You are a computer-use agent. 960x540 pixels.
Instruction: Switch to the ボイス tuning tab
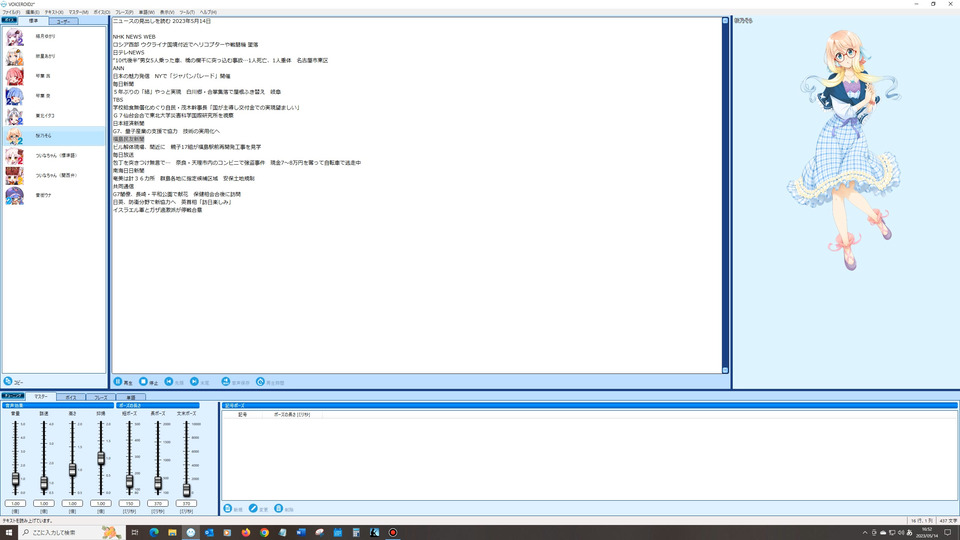(x=71, y=397)
